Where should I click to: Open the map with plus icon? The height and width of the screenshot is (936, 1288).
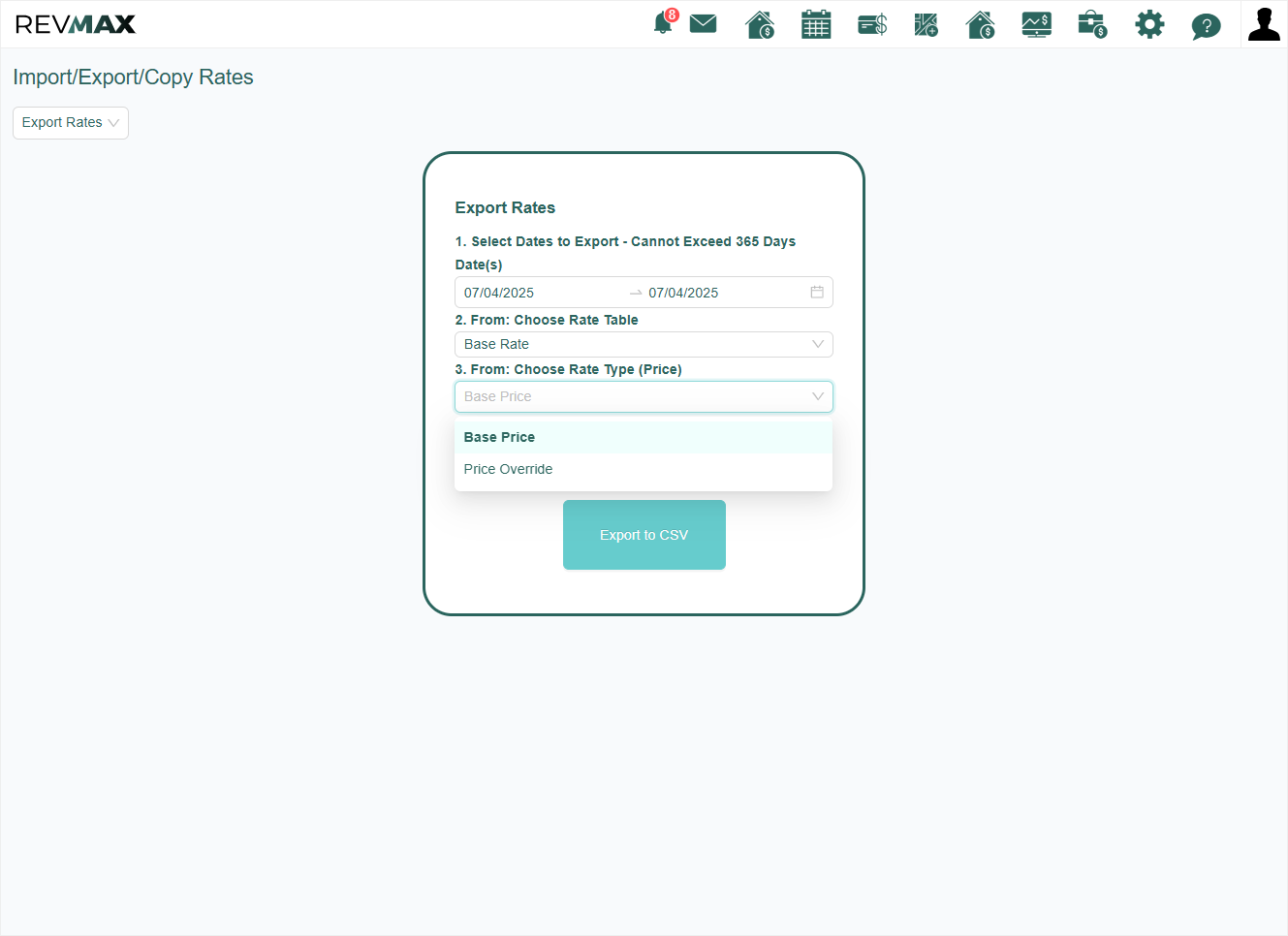(927, 24)
